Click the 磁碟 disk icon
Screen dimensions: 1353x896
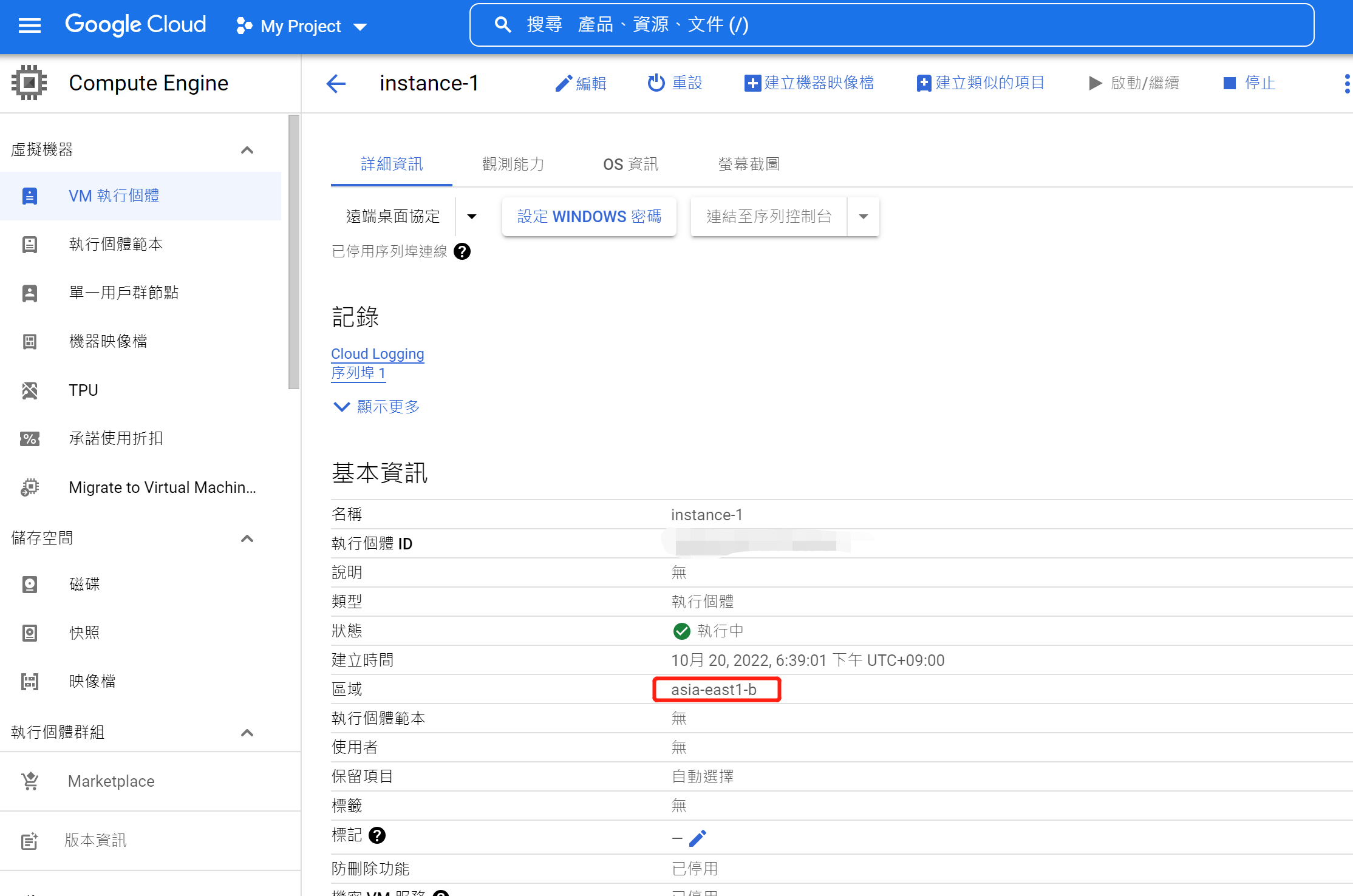click(x=30, y=585)
